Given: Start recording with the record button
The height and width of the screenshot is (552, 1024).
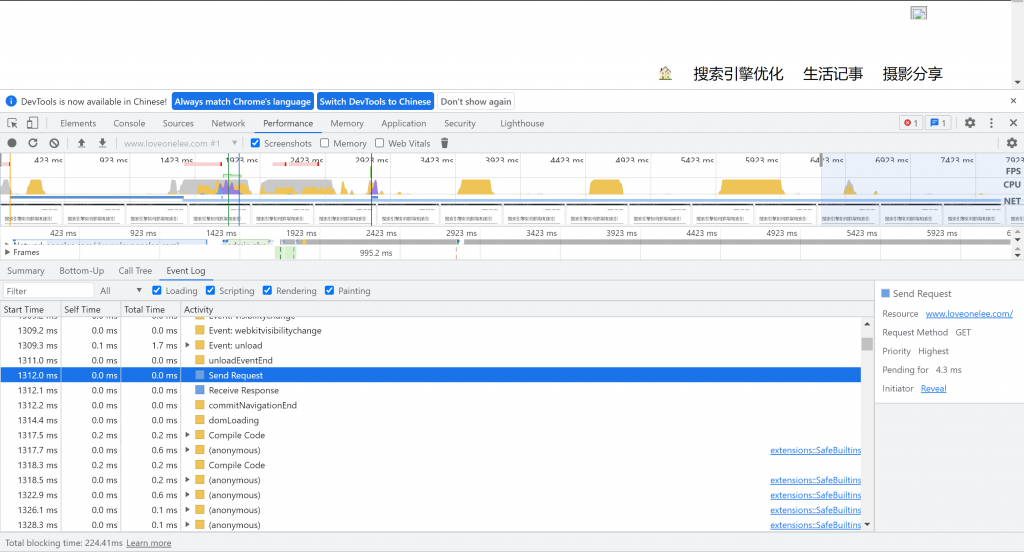Looking at the screenshot, I should coord(12,143).
